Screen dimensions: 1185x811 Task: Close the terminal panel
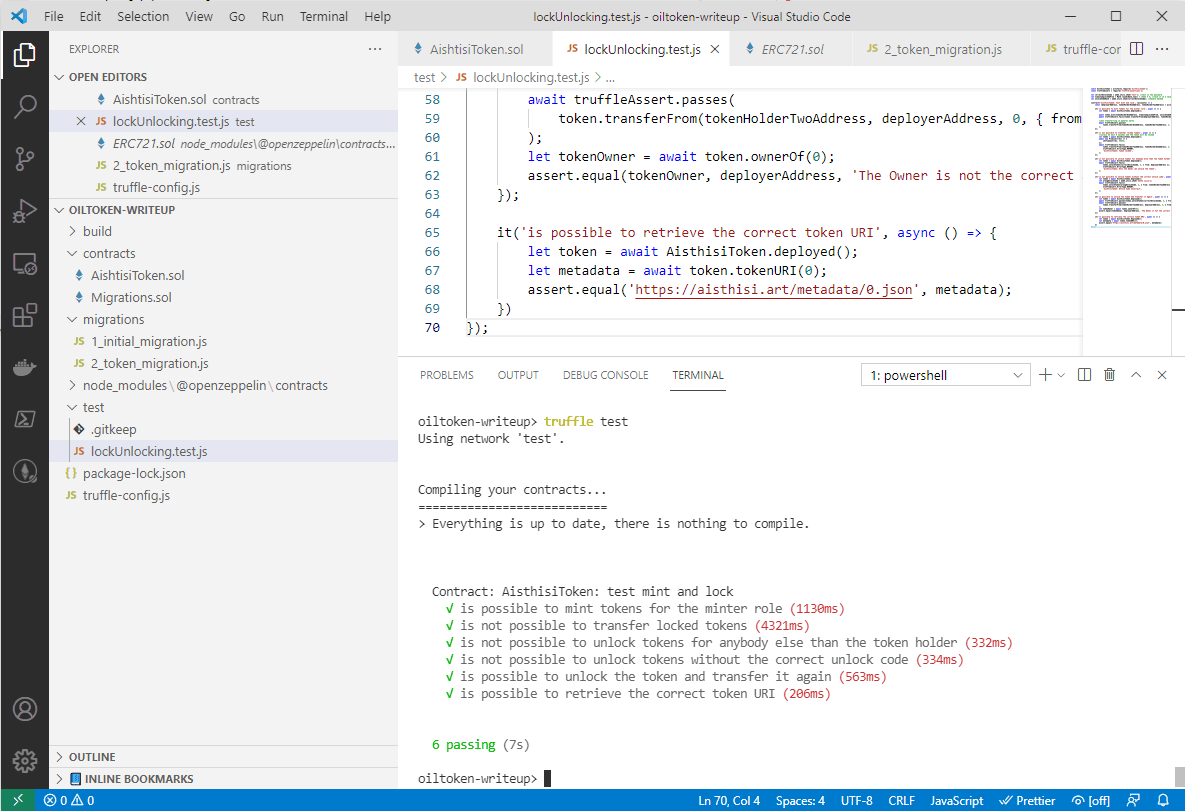[1162, 375]
